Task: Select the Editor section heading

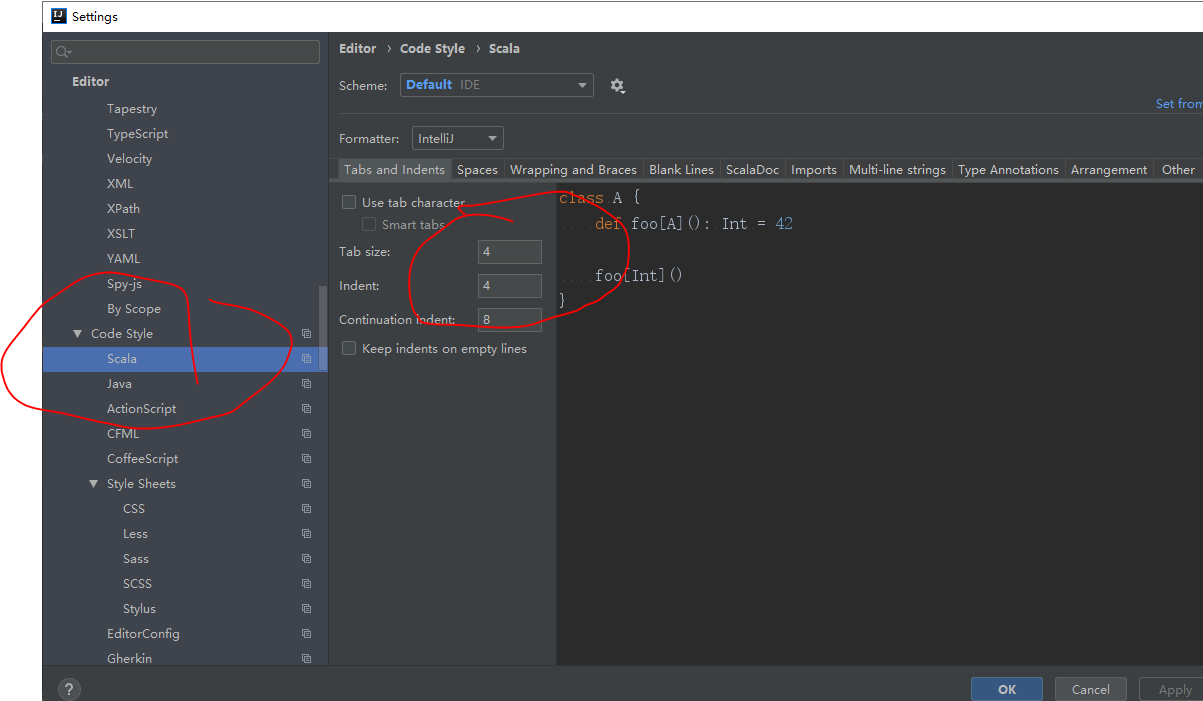Action: (90, 82)
